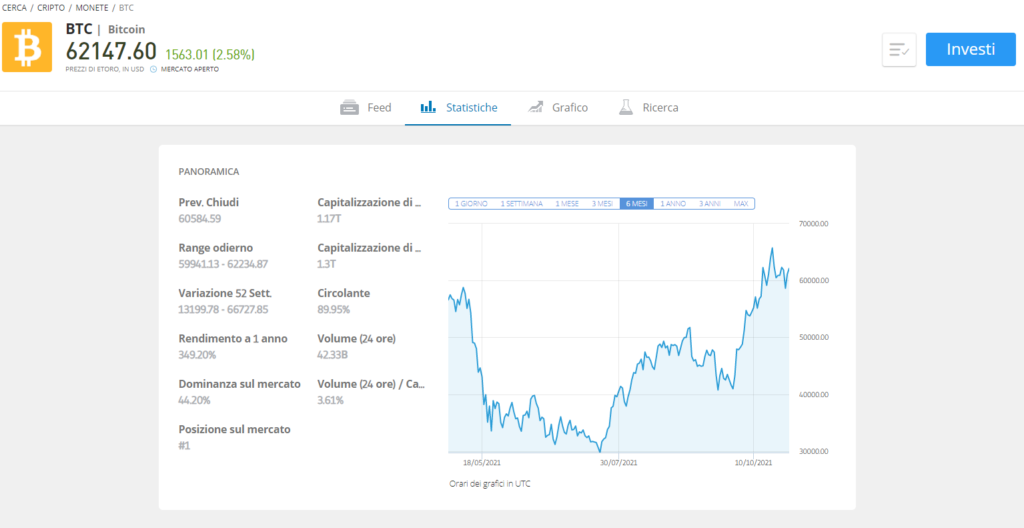Viewport: 1024px width, 528px height.
Task: Click the Volume (24 ore) label
Action: point(357,338)
